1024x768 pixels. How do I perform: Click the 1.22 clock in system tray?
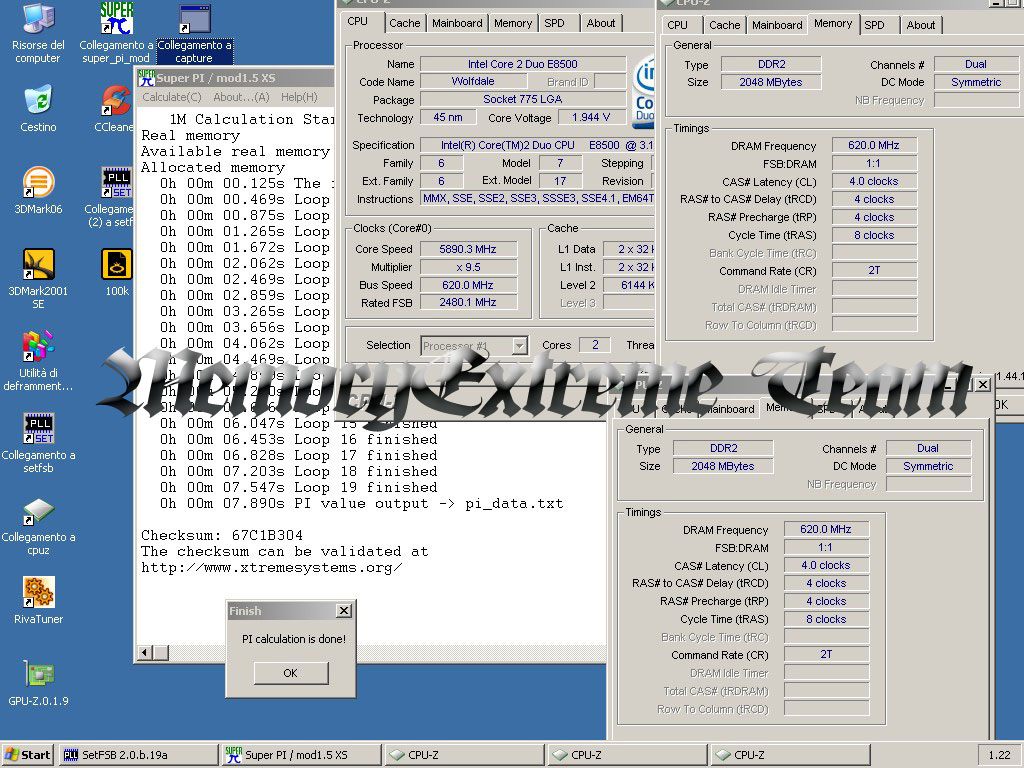[999, 755]
